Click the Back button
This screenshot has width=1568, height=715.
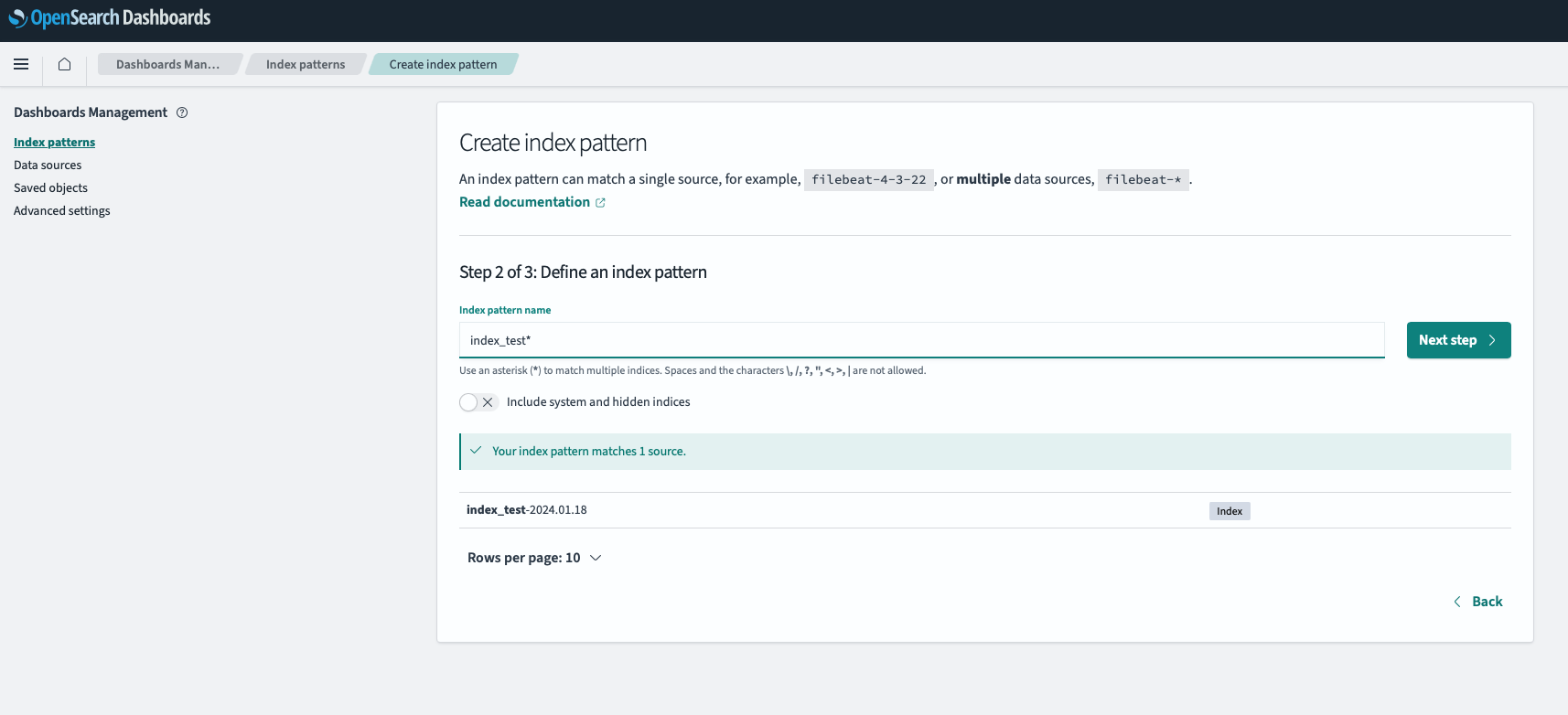click(x=1477, y=602)
